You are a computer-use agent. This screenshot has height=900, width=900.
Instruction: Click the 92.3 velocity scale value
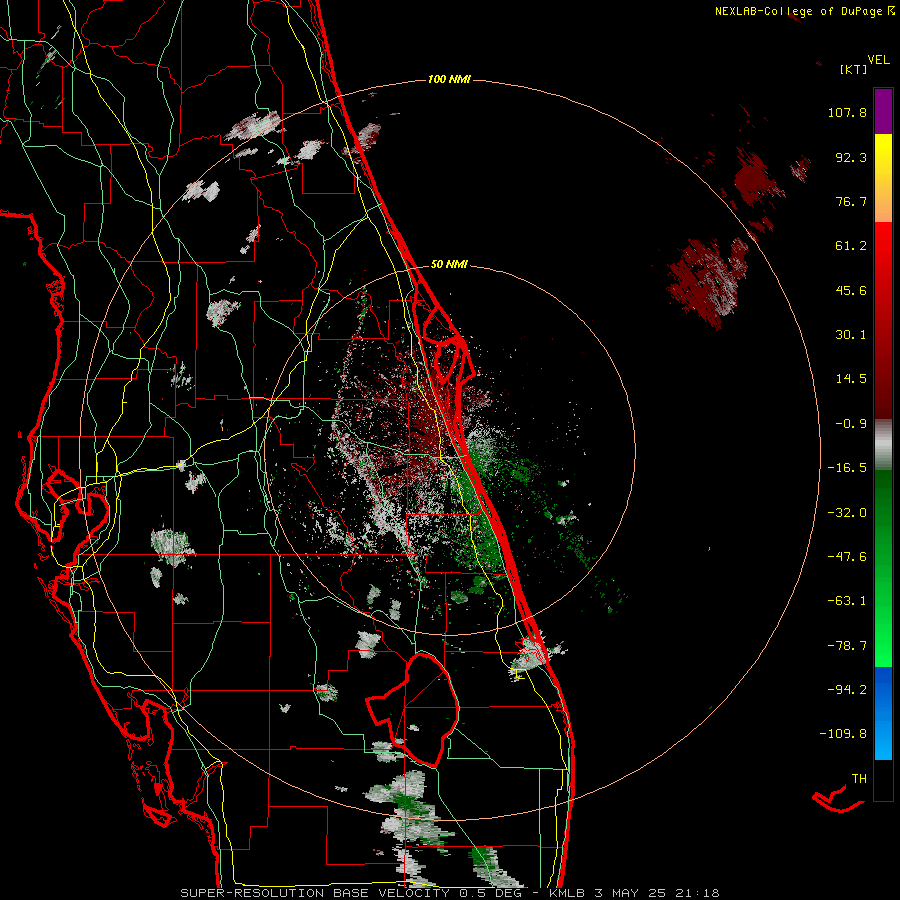coord(851,157)
